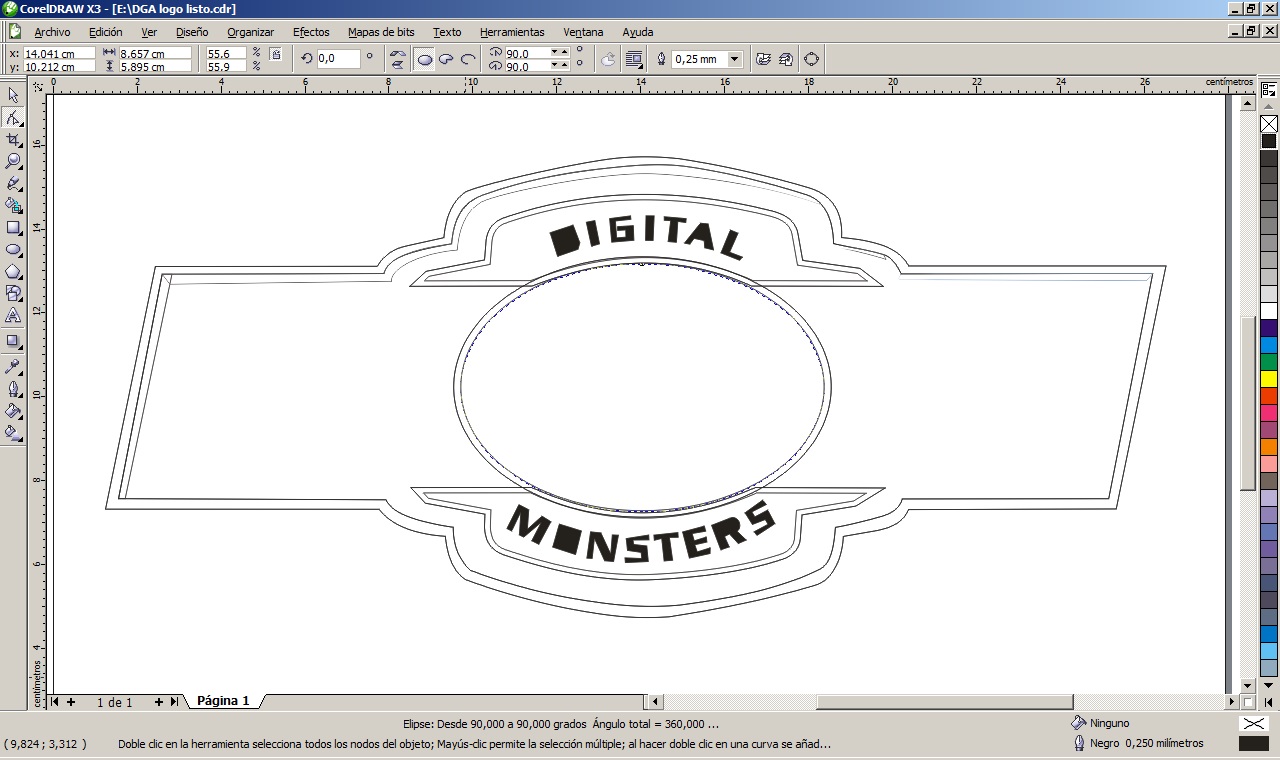The height and width of the screenshot is (760, 1280).
Task: Click the vertical scrollbar thumb
Action: point(1247,403)
